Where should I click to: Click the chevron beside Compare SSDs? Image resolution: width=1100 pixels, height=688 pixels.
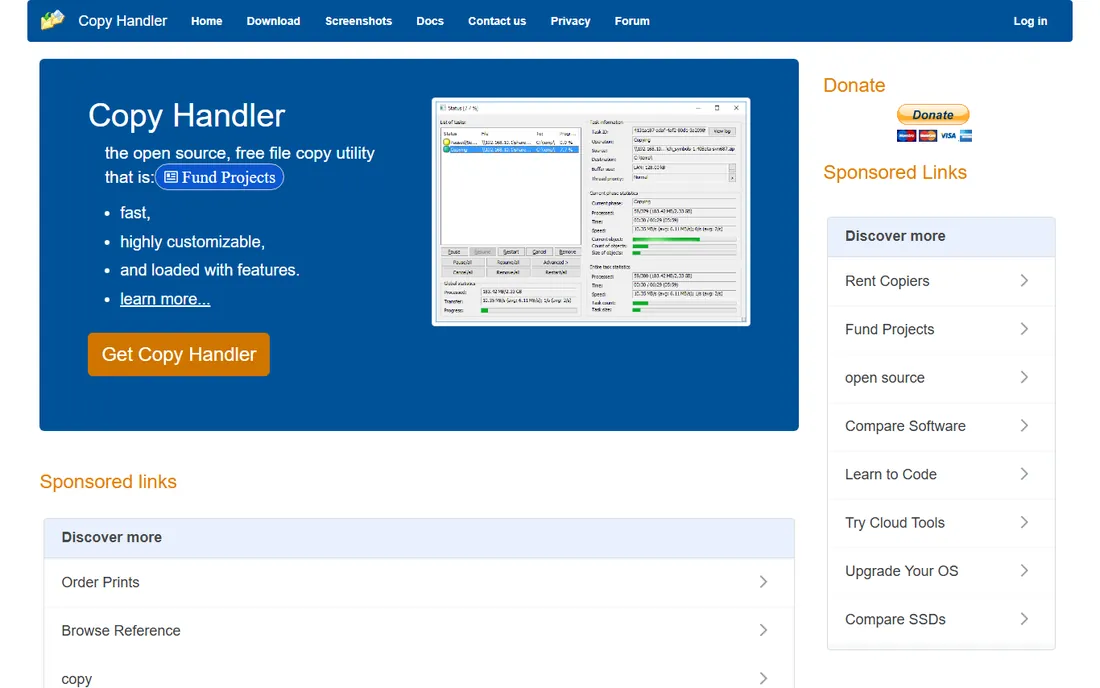[x=1024, y=619]
